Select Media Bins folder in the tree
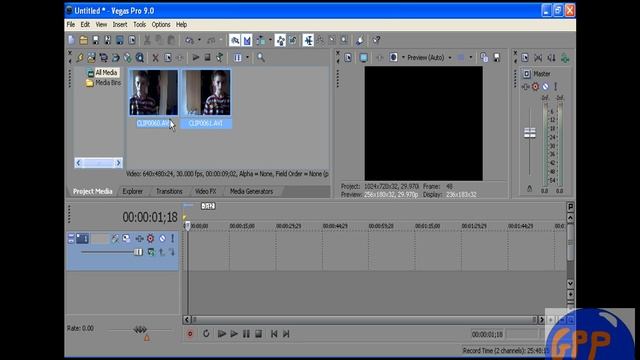Image resolution: width=640 pixels, height=360 pixels. coord(104,83)
